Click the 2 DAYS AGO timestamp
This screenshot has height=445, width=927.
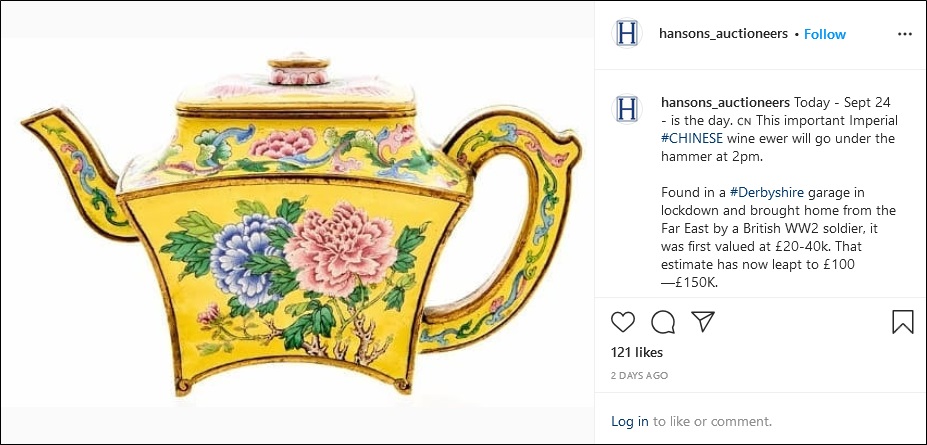[x=640, y=375]
